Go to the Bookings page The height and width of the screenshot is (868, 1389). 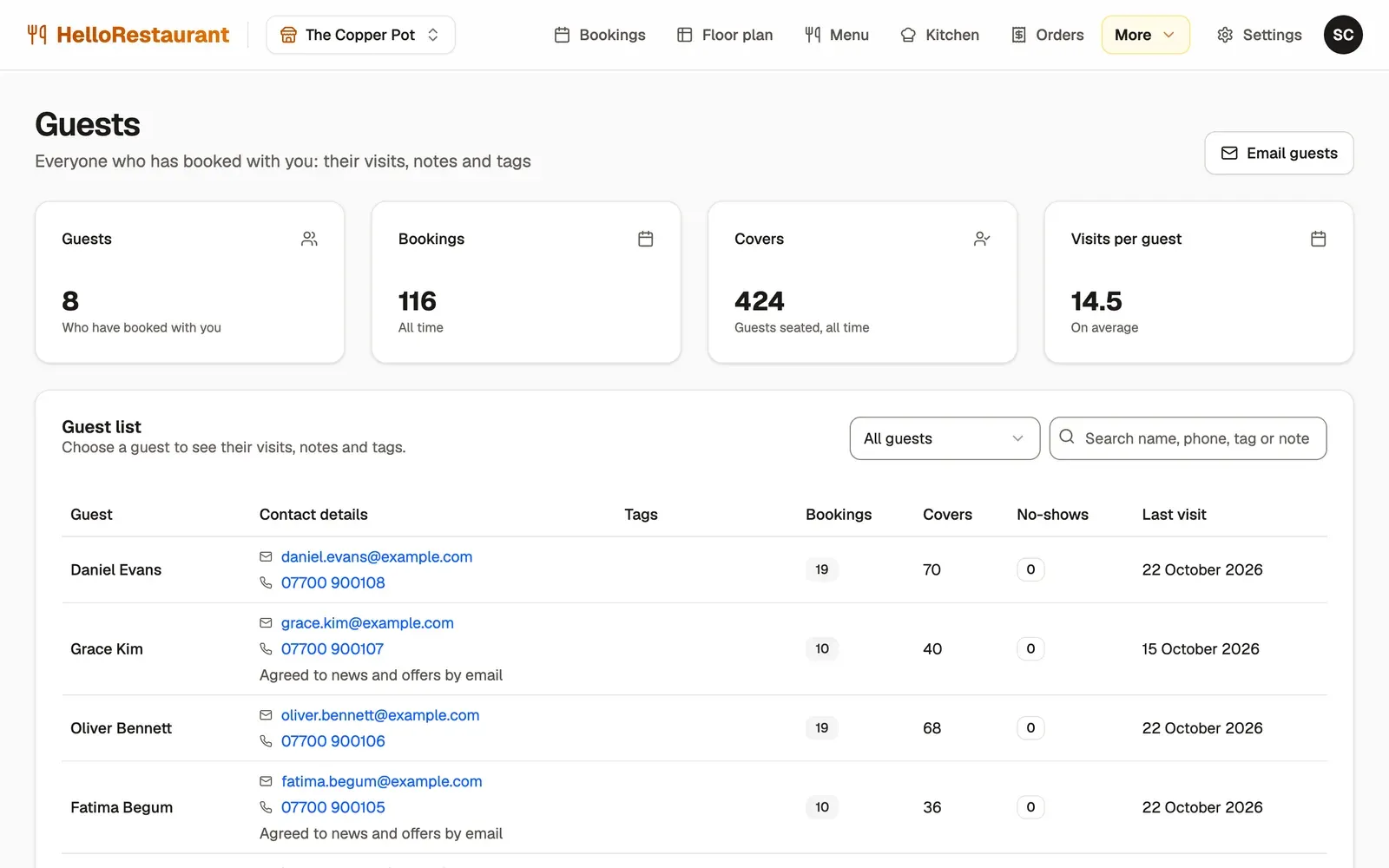tap(600, 35)
